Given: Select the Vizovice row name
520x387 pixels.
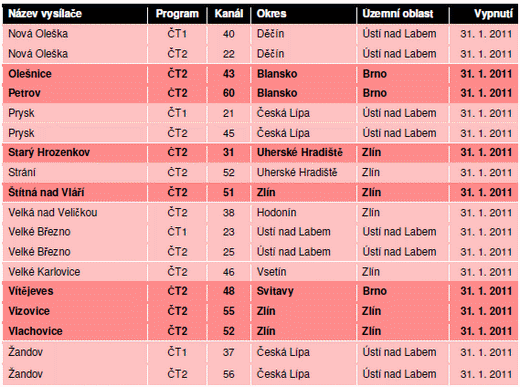Looking at the screenshot, I should point(29,311).
